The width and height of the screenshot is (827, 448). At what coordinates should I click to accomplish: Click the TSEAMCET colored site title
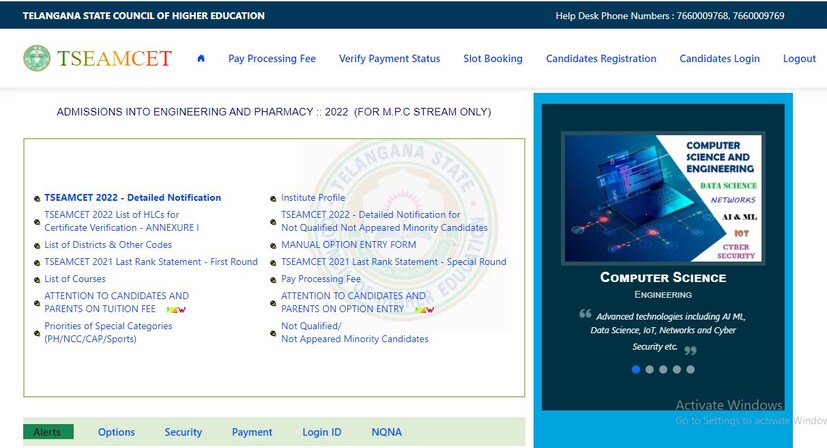[114, 58]
